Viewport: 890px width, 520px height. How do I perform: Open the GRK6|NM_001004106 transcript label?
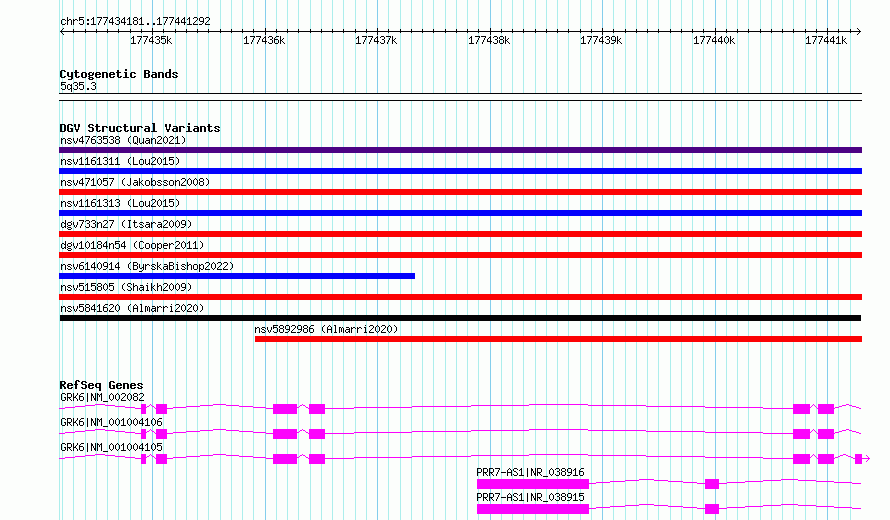[111, 422]
